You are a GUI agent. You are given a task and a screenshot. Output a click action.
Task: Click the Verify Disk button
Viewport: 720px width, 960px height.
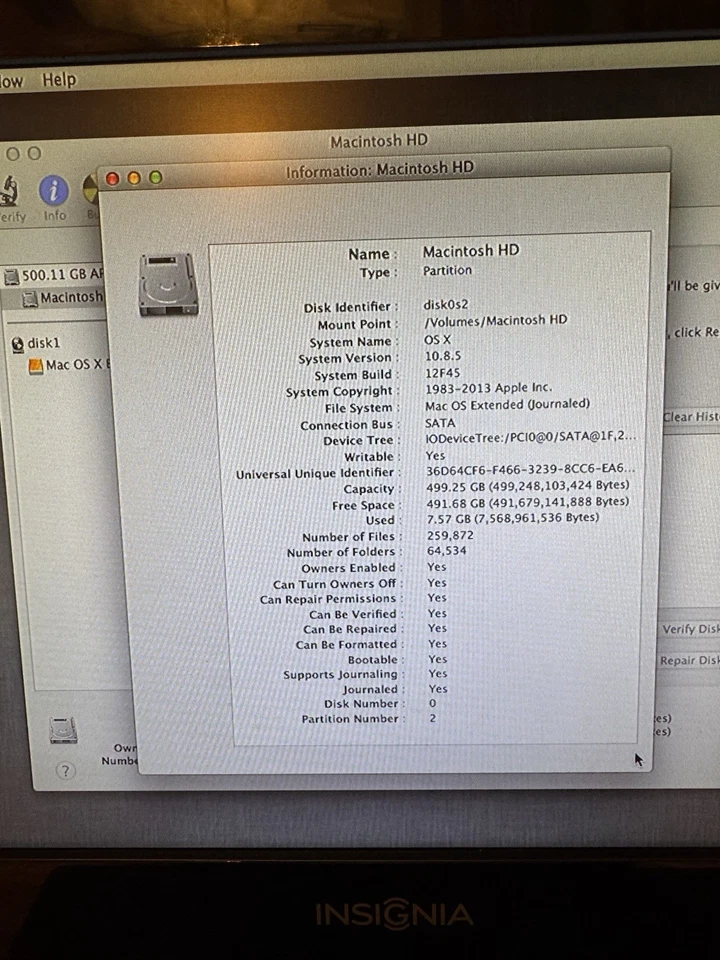click(690, 629)
